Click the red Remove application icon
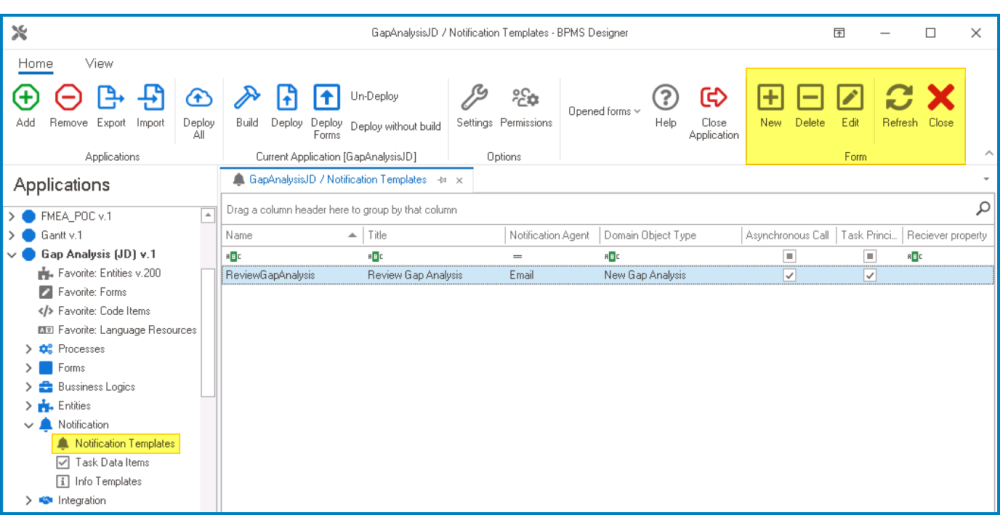This screenshot has height=515, width=1000. pos(68,98)
